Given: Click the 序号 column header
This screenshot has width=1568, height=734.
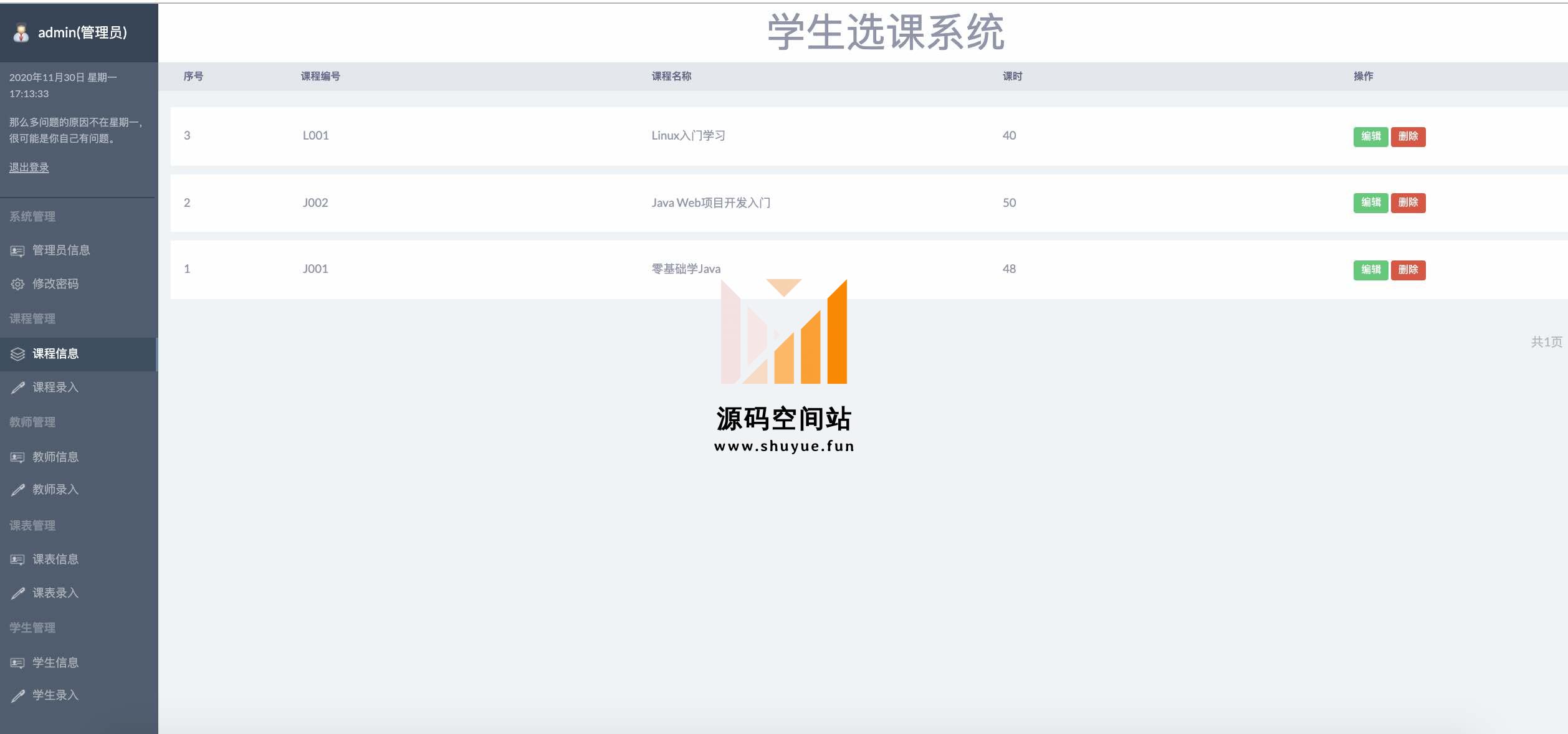Looking at the screenshot, I should (193, 76).
